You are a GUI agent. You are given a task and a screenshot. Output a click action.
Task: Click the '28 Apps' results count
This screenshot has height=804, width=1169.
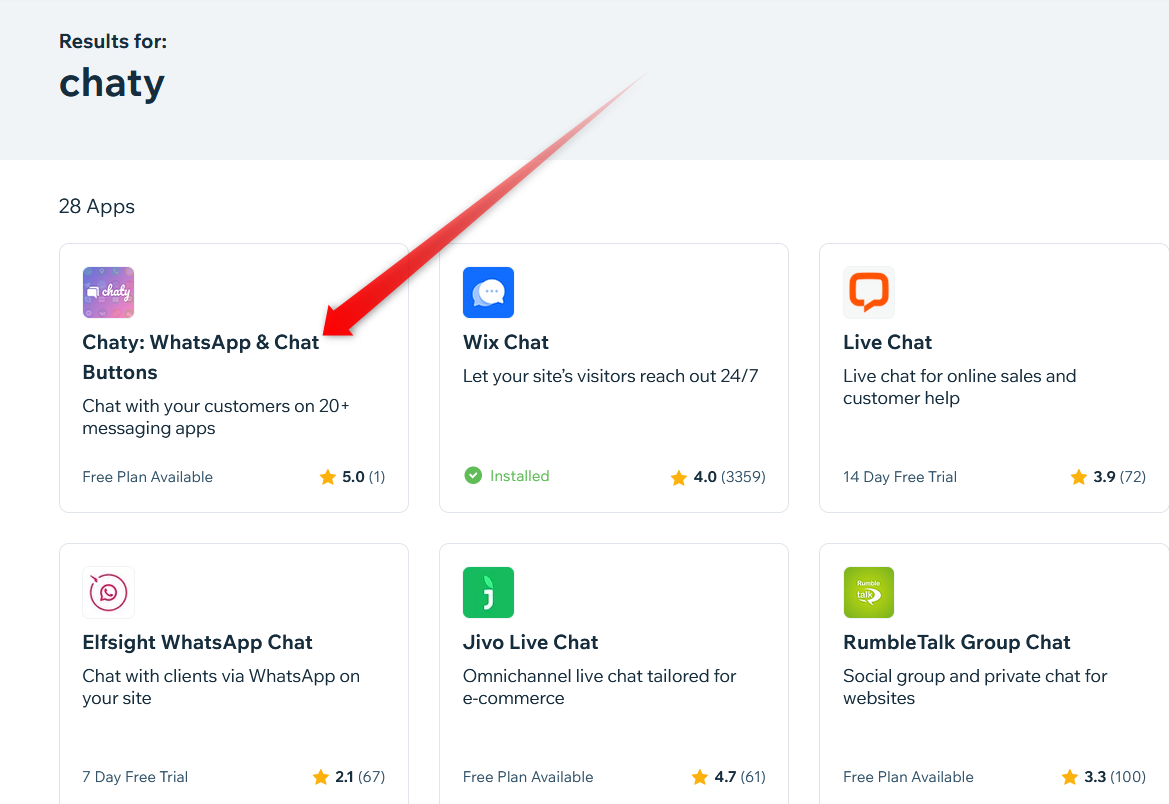pos(97,207)
